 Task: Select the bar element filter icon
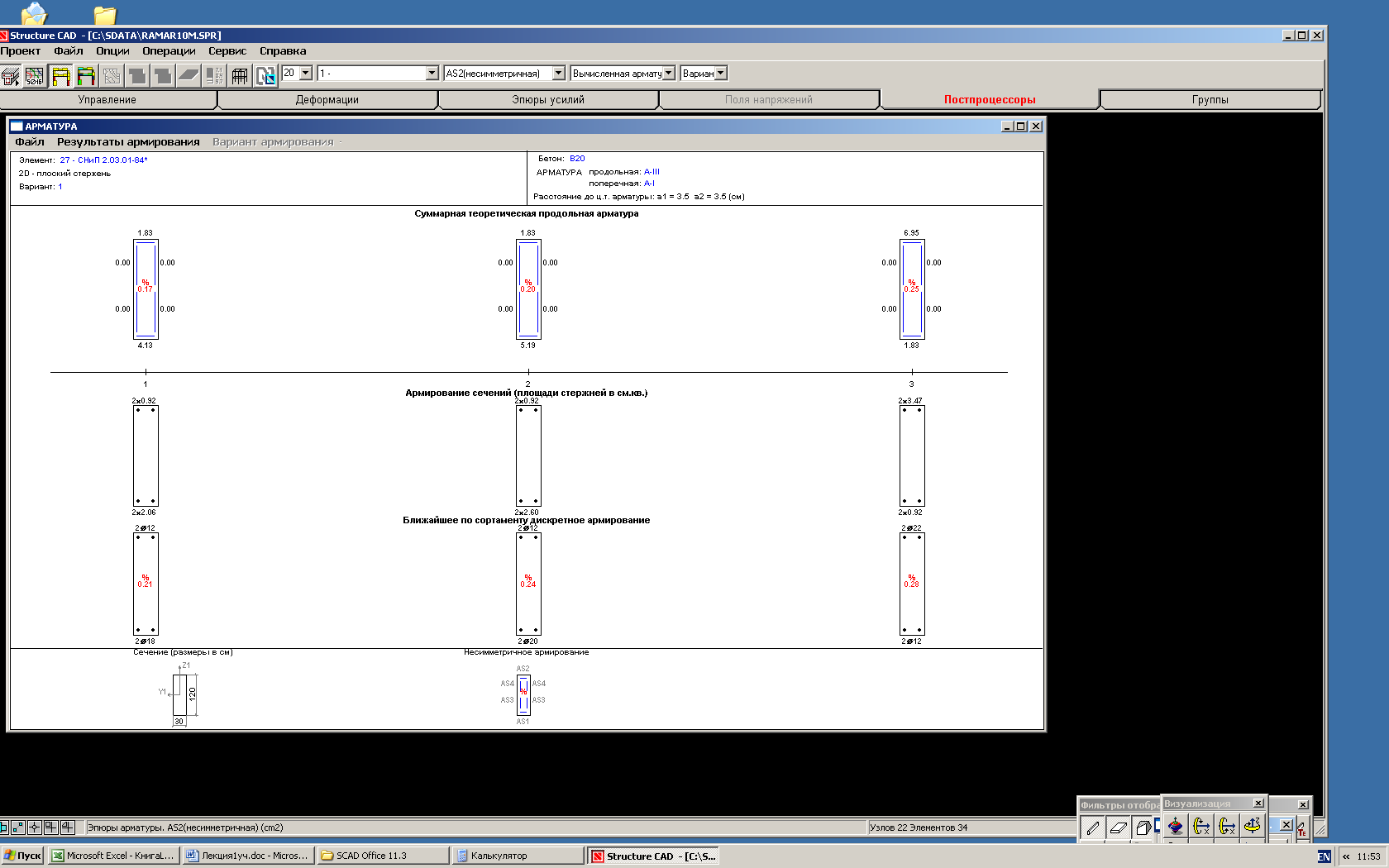point(1092,827)
